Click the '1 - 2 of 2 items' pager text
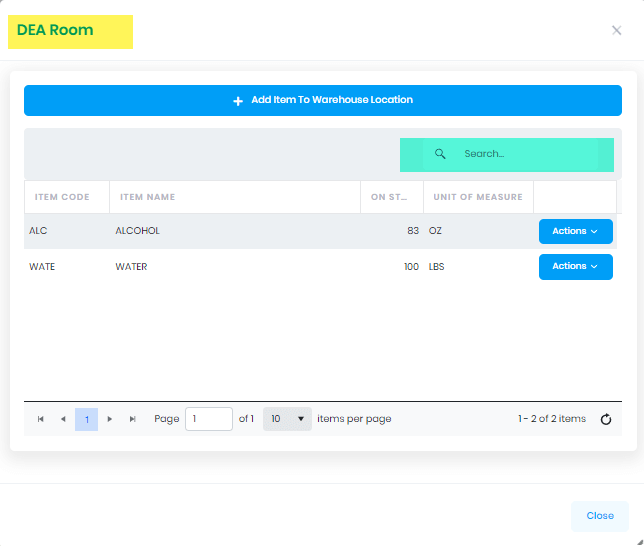Screen dimensions: 644x546 pyautogui.click(x=552, y=419)
